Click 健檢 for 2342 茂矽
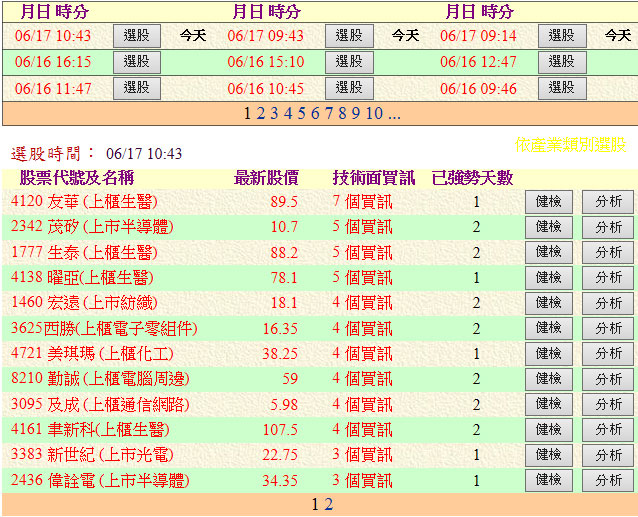Viewport: 638px width, 517px height. coord(548,227)
